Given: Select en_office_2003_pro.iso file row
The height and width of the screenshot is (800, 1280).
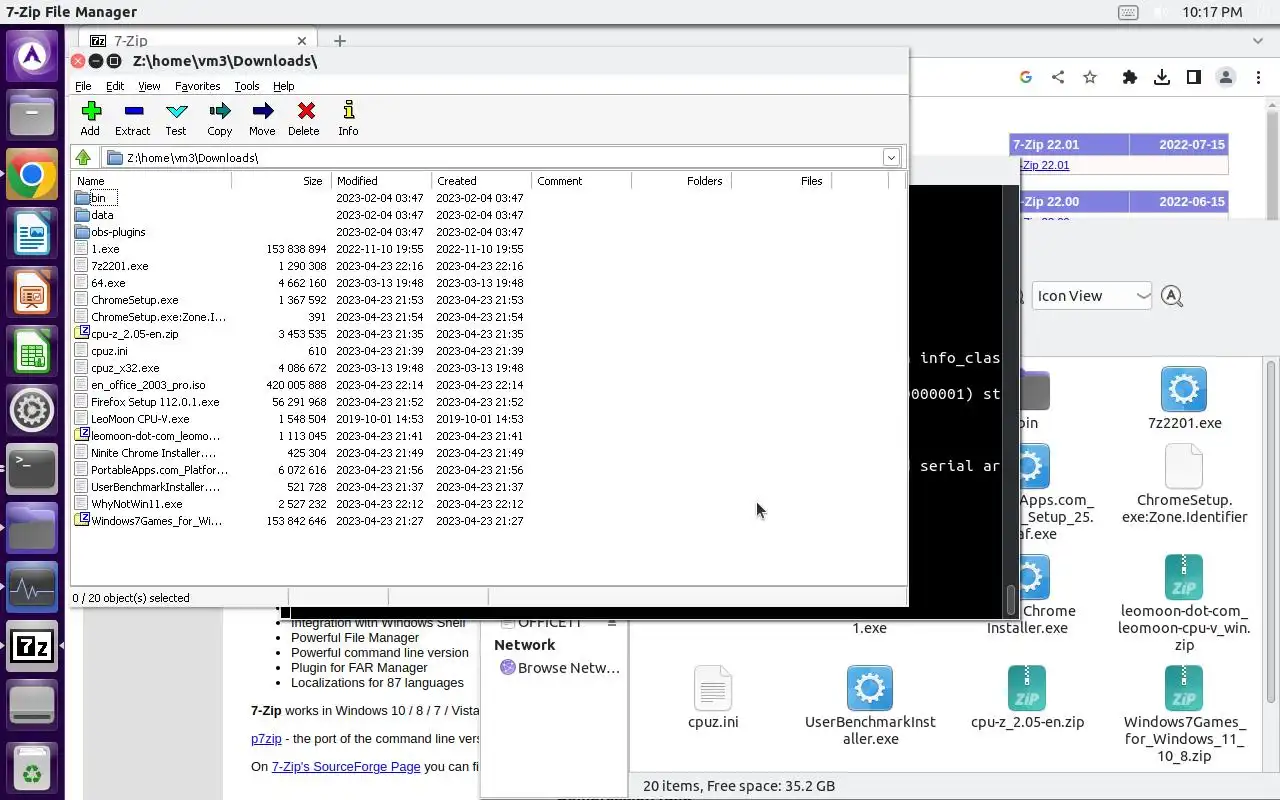Looking at the screenshot, I should pyautogui.click(x=148, y=385).
